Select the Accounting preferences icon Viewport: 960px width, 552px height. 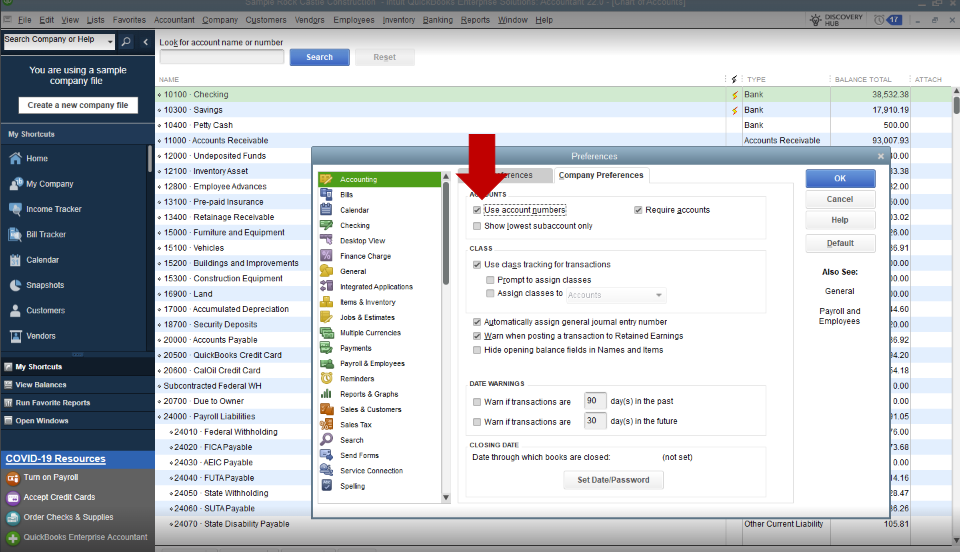[326, 179]
